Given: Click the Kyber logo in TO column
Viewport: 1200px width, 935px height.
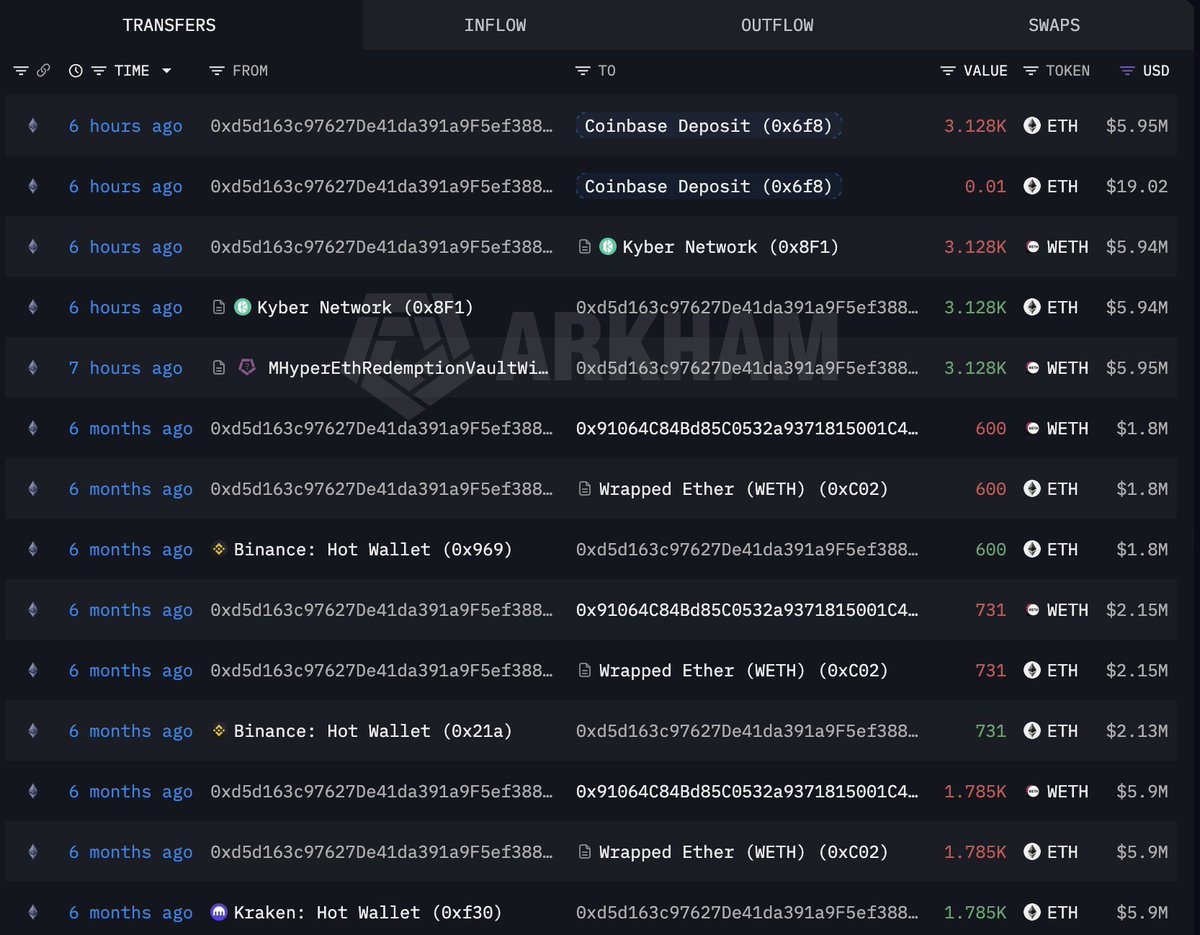Looking at the screenshot, I should pos(608,247).
